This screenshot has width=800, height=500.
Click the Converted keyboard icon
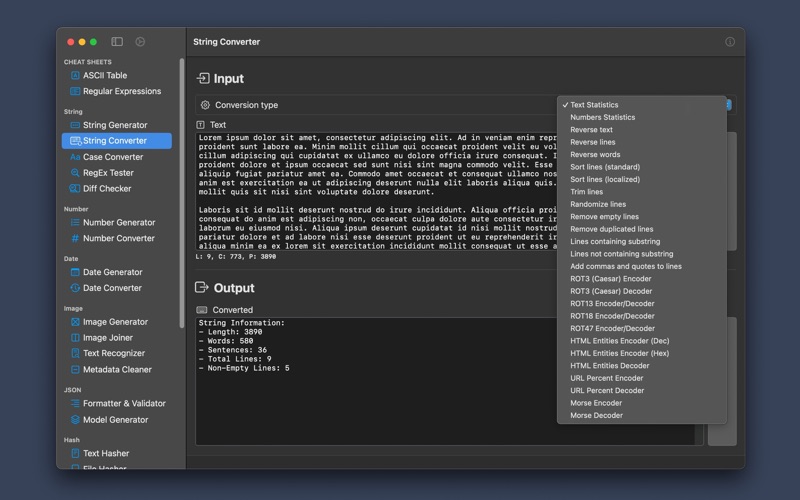click(x=202, y=310)
